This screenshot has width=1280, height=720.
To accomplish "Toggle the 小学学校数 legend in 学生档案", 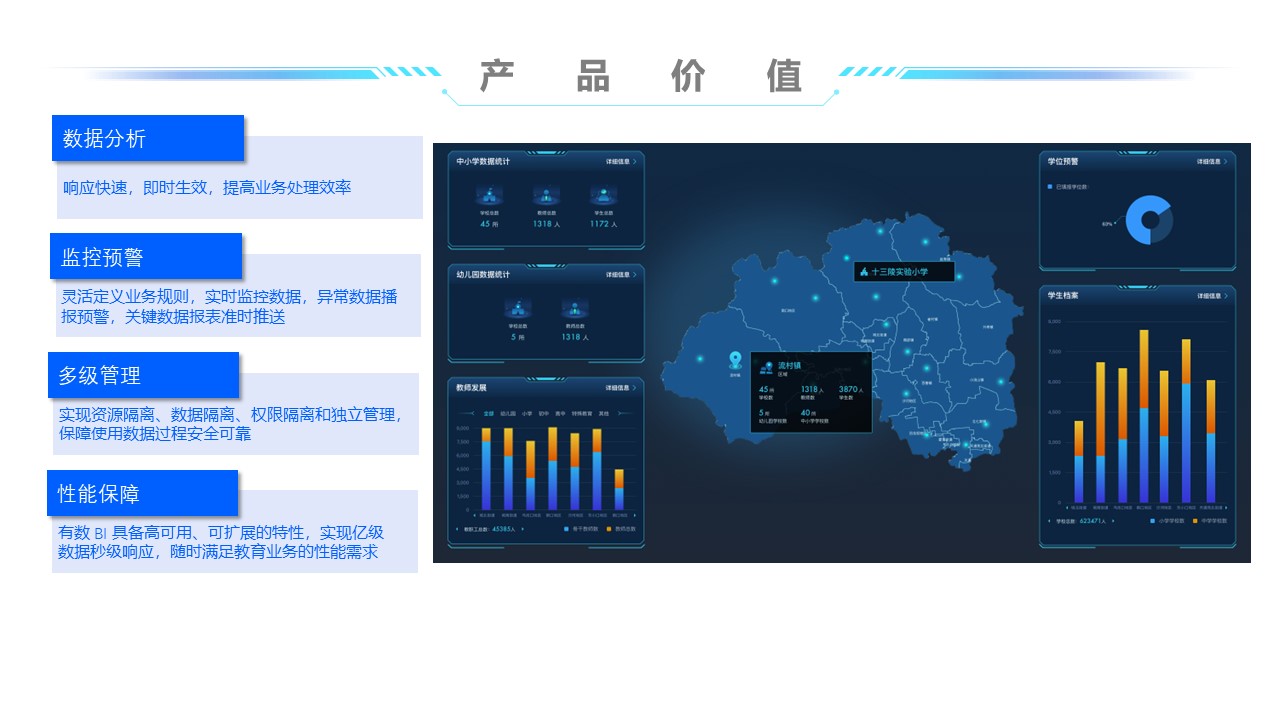I will tap(1167, 521).
